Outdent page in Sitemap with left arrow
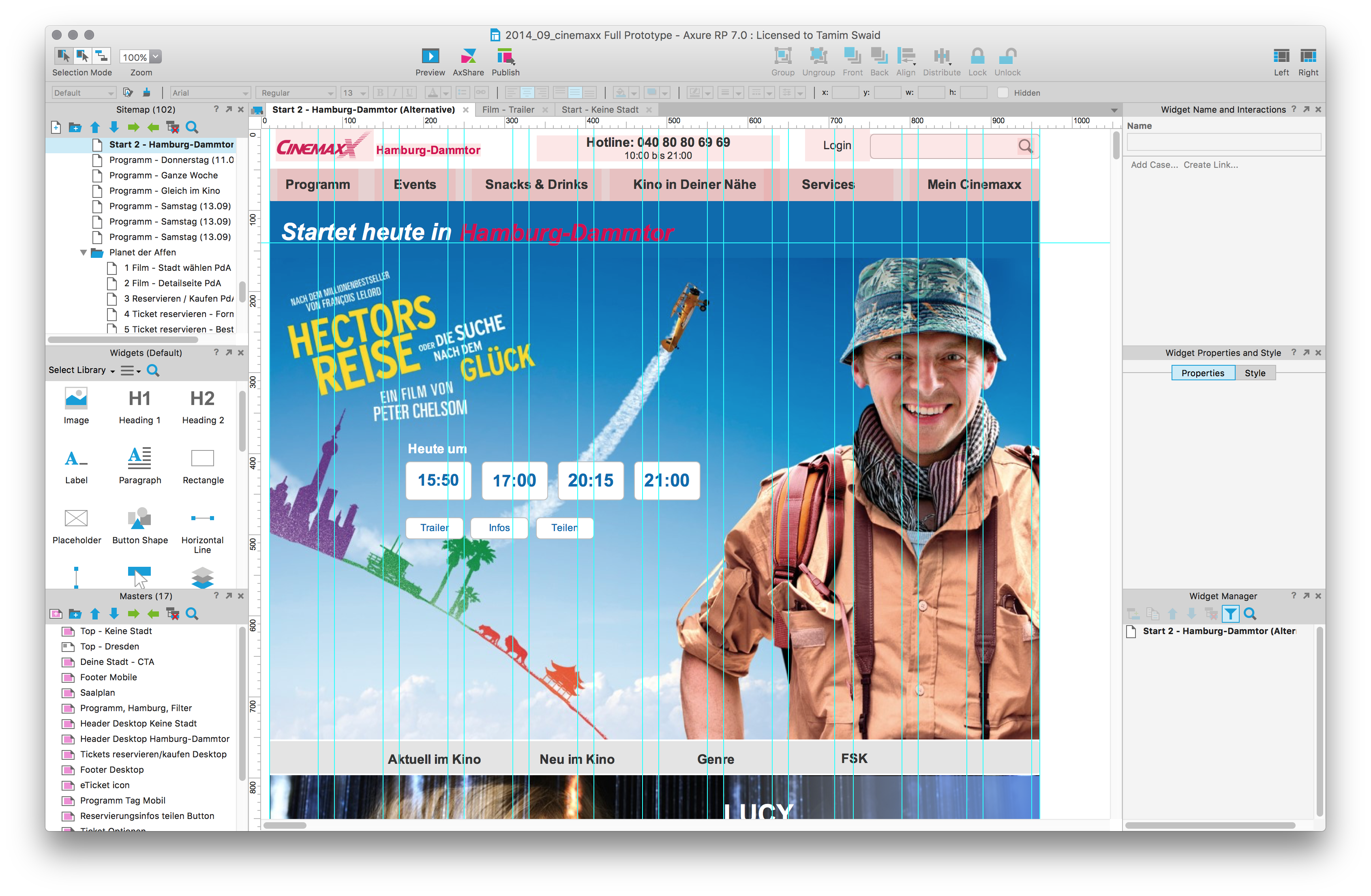This screenshot has height=896, width=1371. [153, 127]
